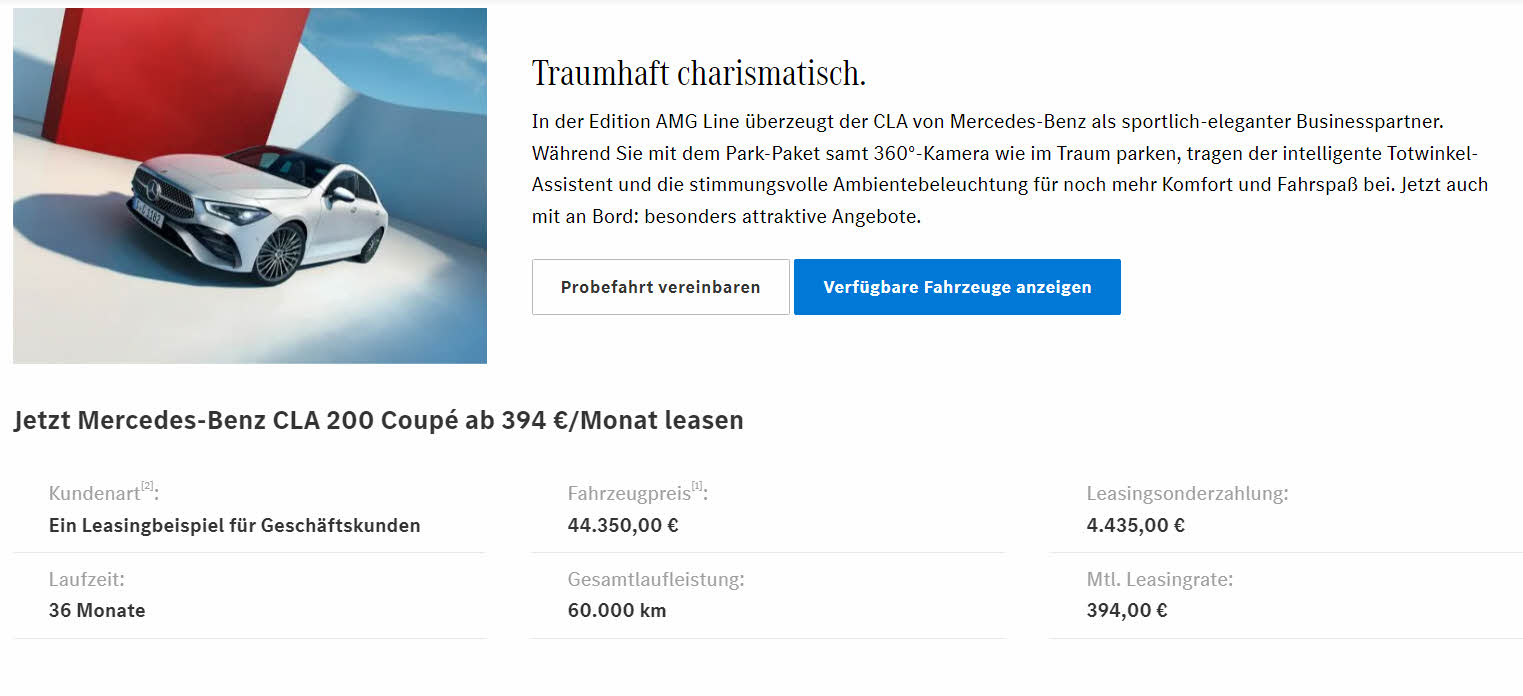
Task: Click the white CLA car image
Action: point(250,186)
